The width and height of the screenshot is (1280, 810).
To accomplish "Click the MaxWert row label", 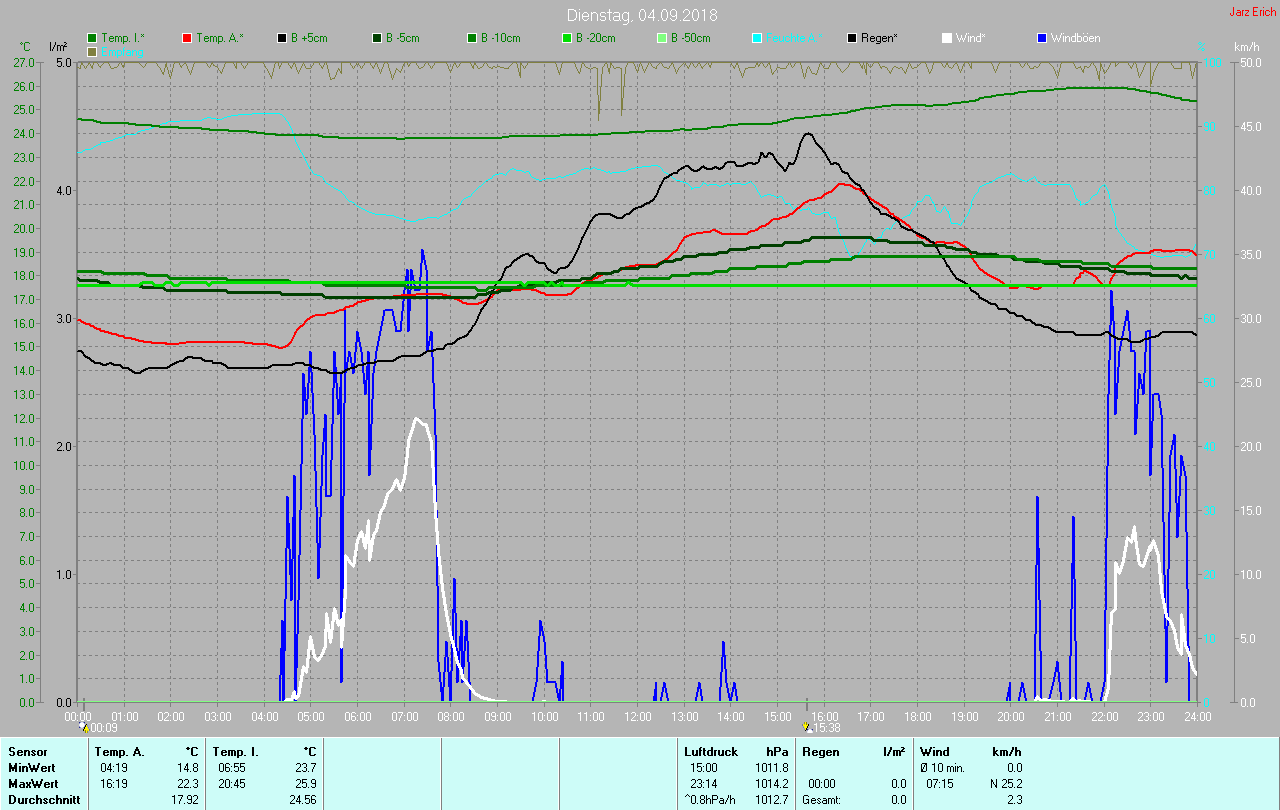I will 31,783.
